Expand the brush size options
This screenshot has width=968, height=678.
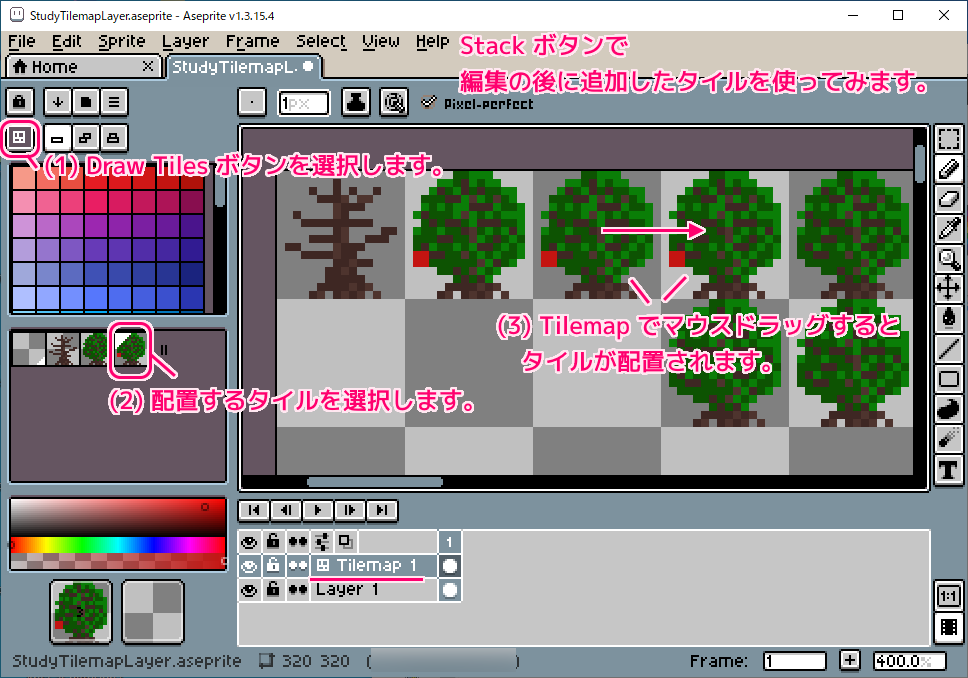pos(252,101)
